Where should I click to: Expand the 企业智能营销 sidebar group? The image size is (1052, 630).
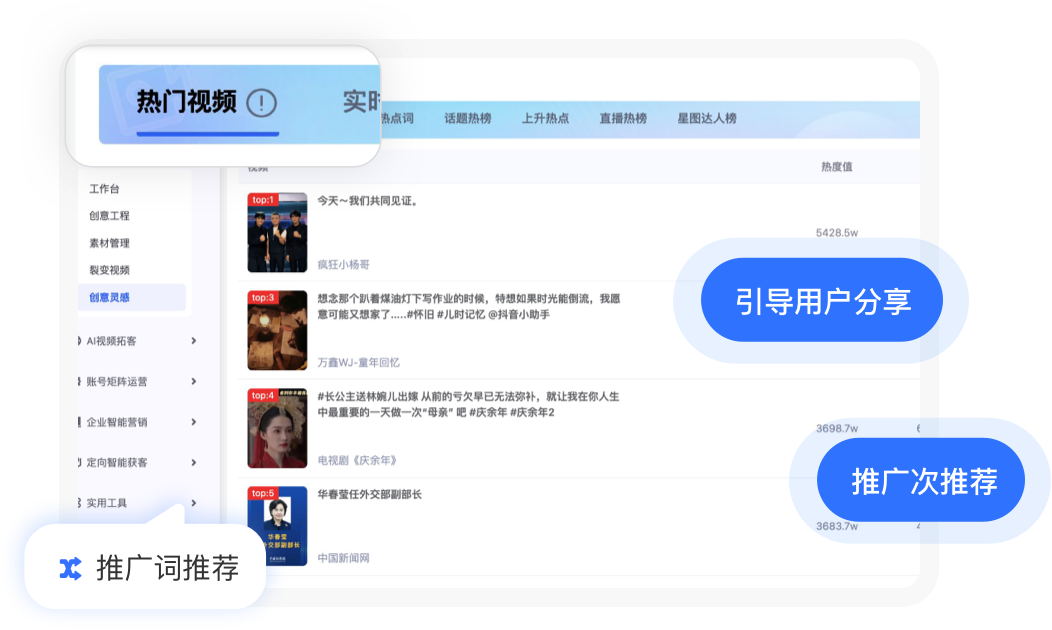193,422
